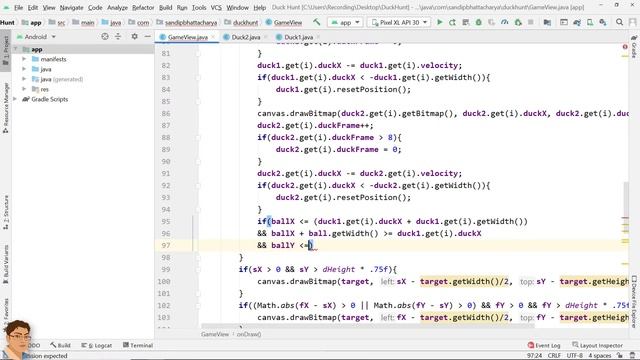Viewport: 640px width, 360px height.
Task: Click Sync Project with Gradle Files icon
Action: pyautogui.click(x=577, y=22)
